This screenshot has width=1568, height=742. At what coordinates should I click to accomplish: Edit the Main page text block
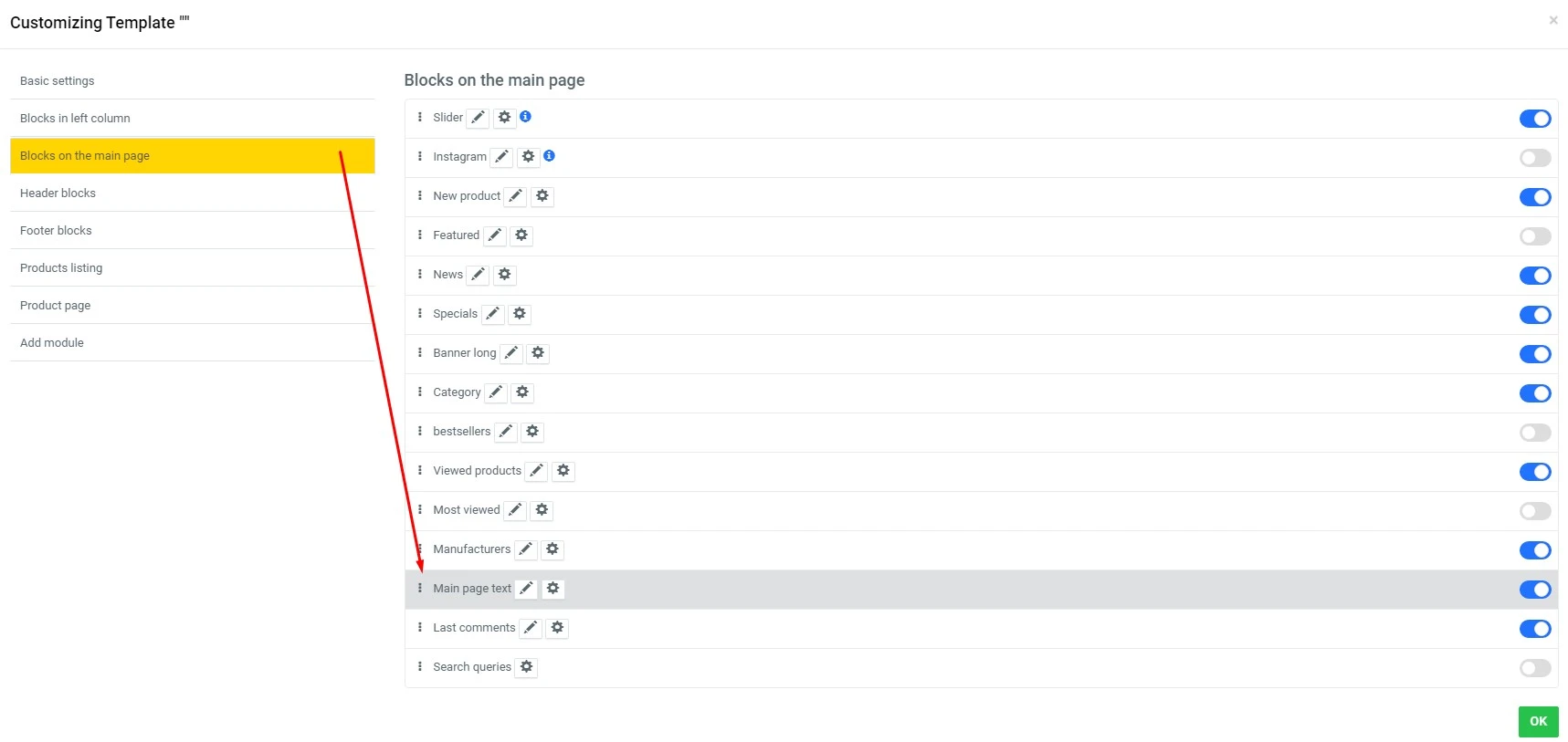[525, 589]
